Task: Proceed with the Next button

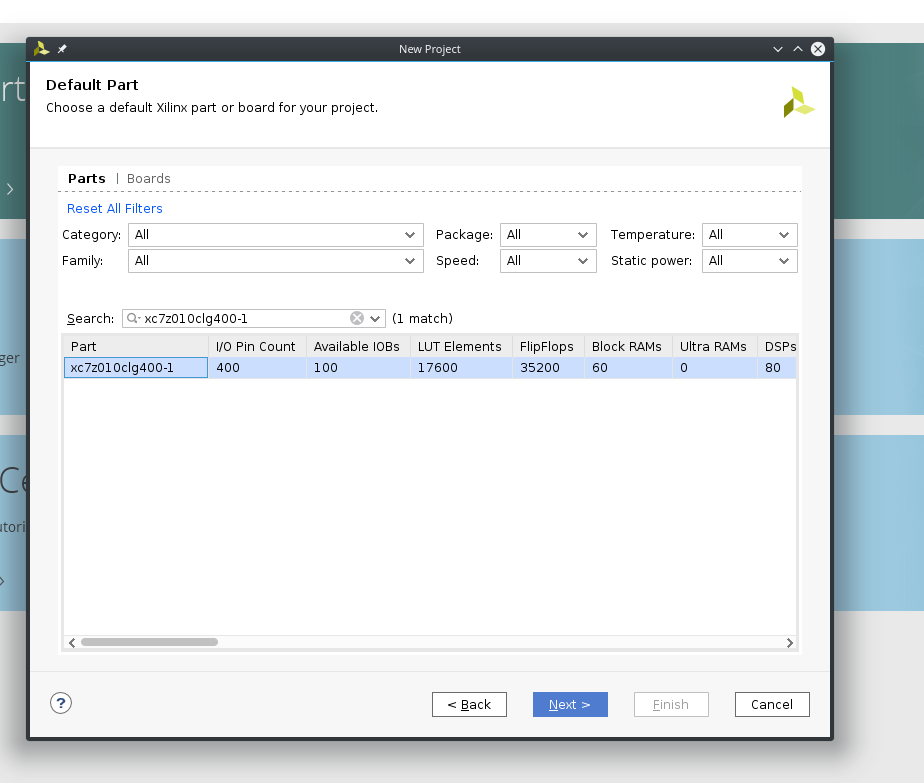Action: click(x=570, y=705)
